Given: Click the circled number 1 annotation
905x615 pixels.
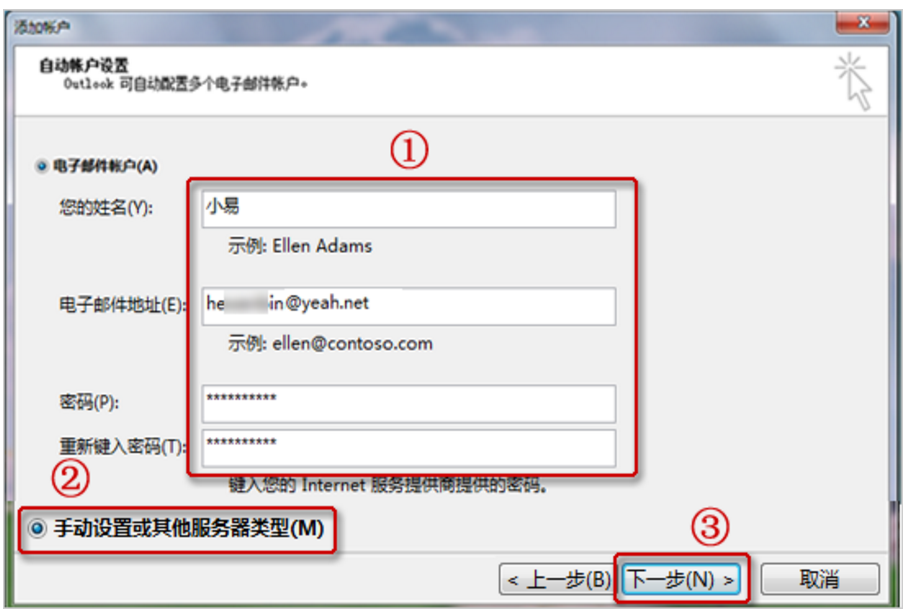Looking at the screenshot, I should [409, 150].
